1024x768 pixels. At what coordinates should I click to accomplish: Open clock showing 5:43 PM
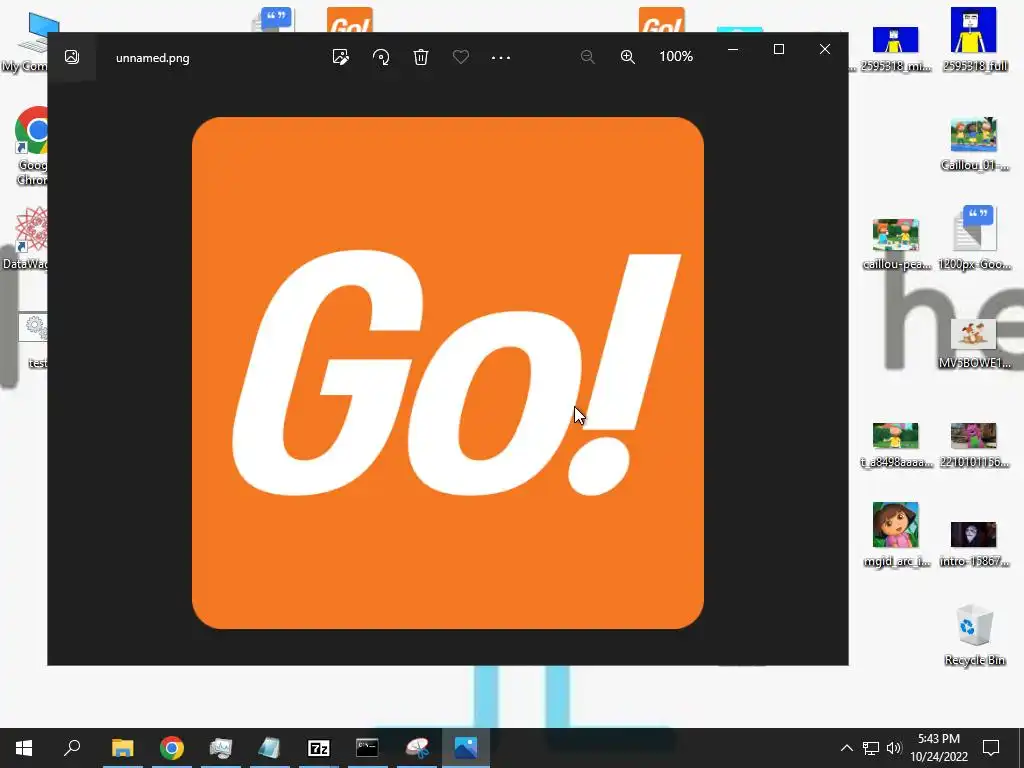[939, 748]
